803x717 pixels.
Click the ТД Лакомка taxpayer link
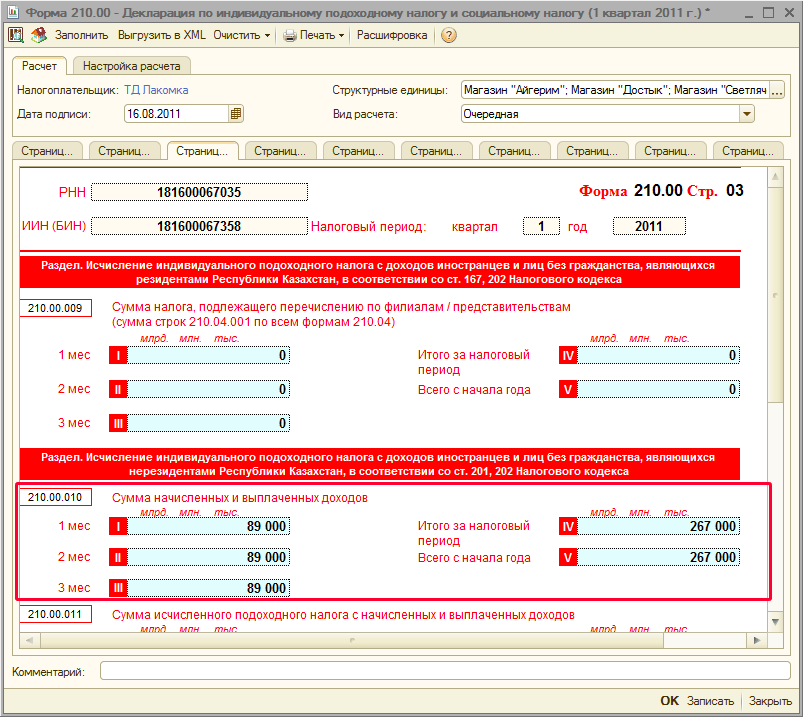[156, 90]
